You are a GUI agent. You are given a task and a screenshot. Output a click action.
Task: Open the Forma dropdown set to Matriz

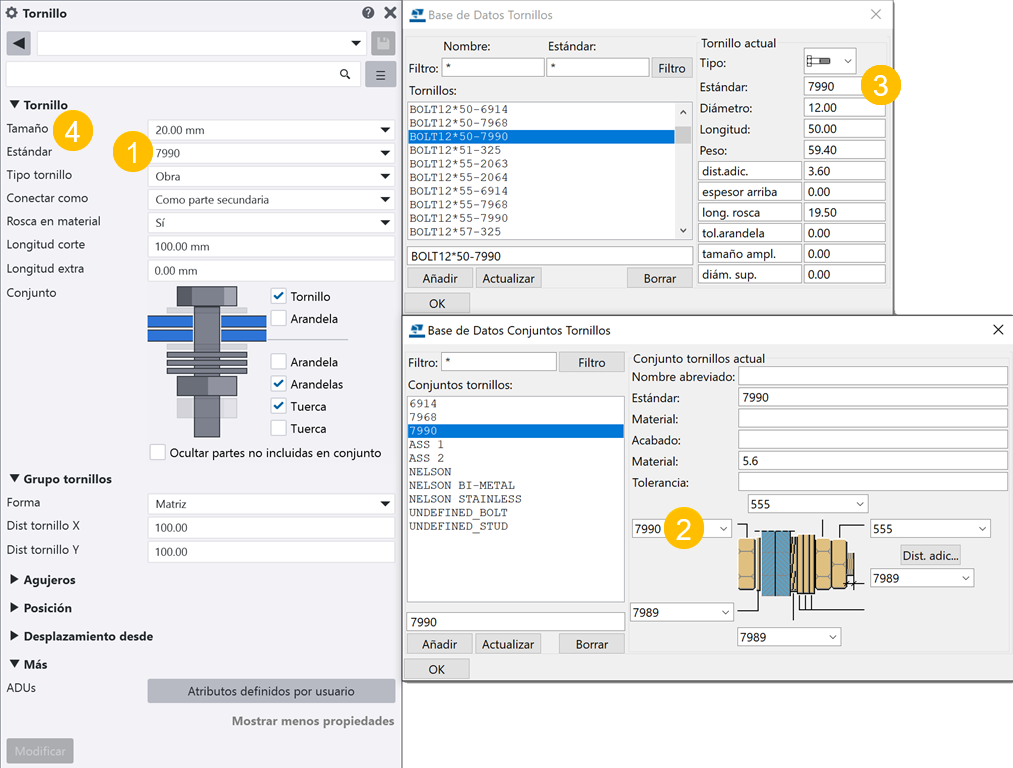coord(270,504)
